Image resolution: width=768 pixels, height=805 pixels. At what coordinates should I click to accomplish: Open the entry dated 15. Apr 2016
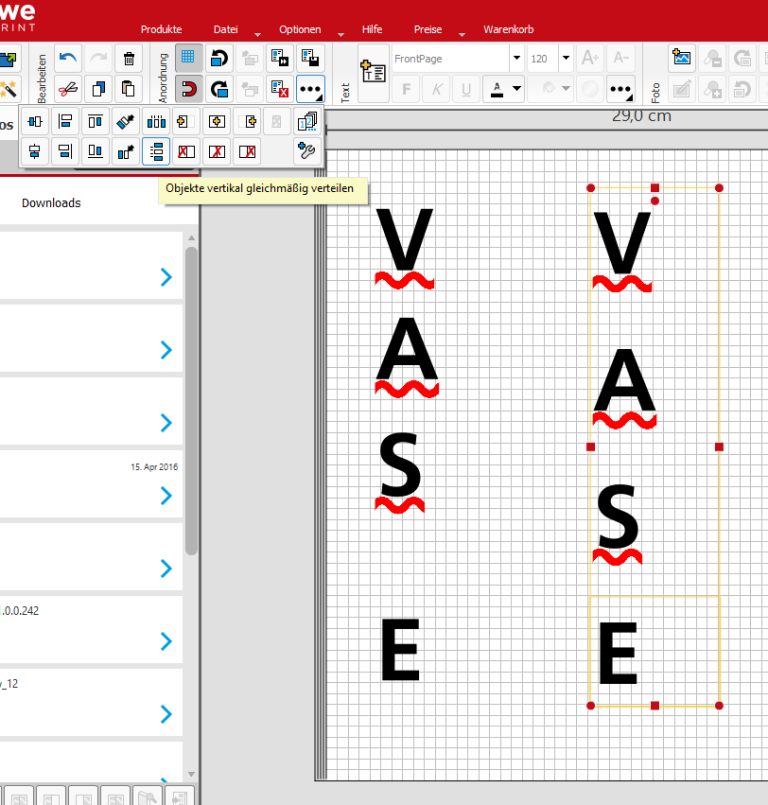point(166,495)
